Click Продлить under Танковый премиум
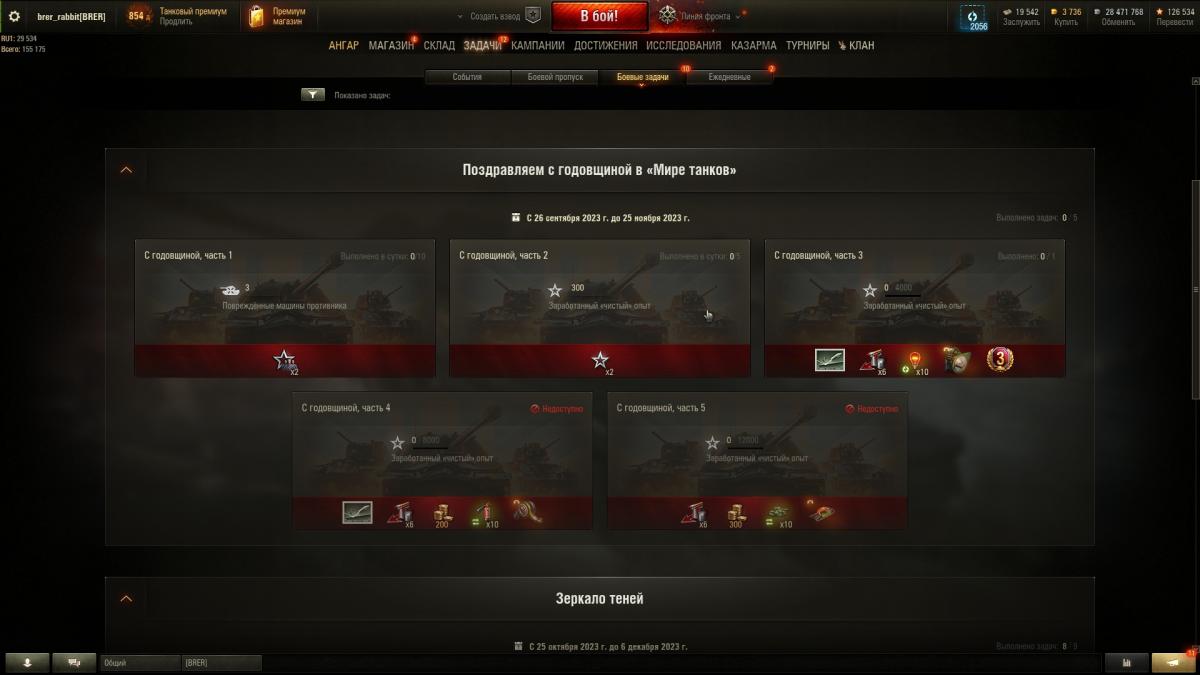This screenshot has width=1200, height=675. coord(176,22)
